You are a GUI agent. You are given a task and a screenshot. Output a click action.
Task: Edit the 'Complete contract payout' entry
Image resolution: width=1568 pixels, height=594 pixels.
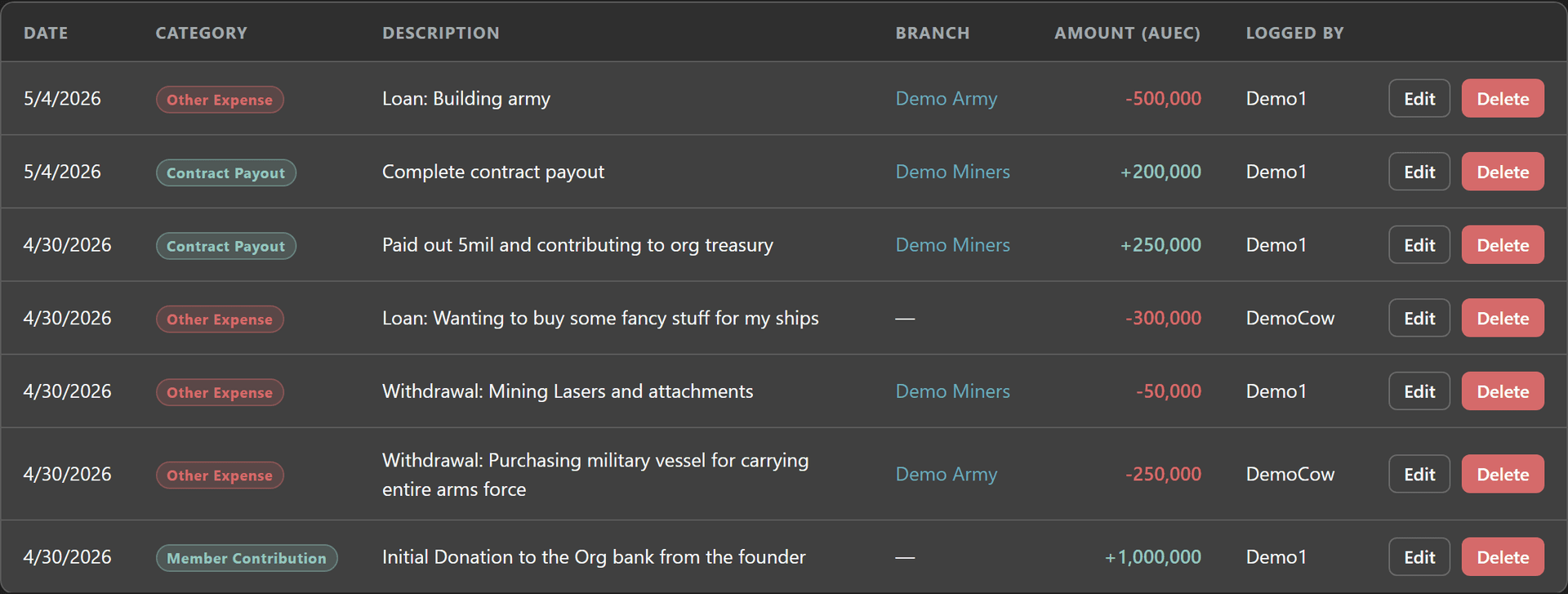point(1419,172)
